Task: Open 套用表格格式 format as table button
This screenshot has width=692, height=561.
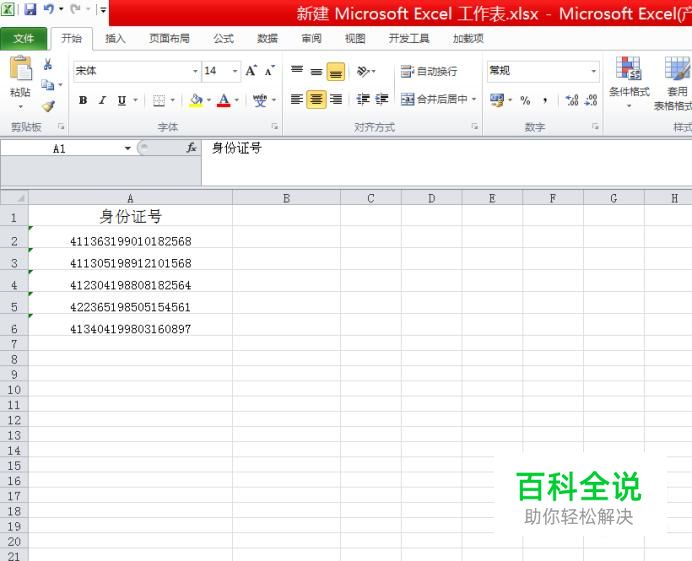Action: tap(673, 83)
